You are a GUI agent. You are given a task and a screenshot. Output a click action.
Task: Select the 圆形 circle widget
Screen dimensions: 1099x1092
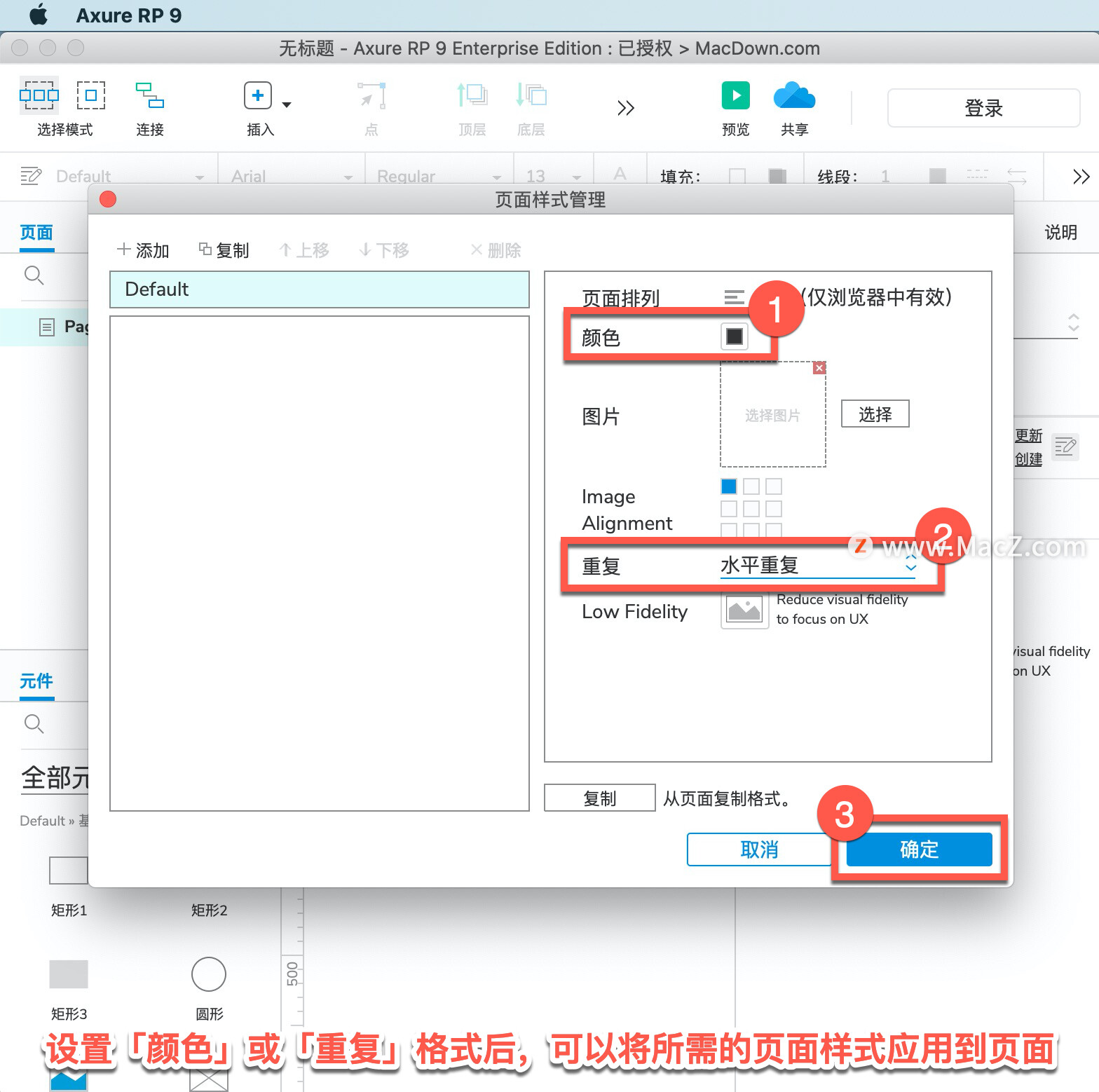pos(209,974)
